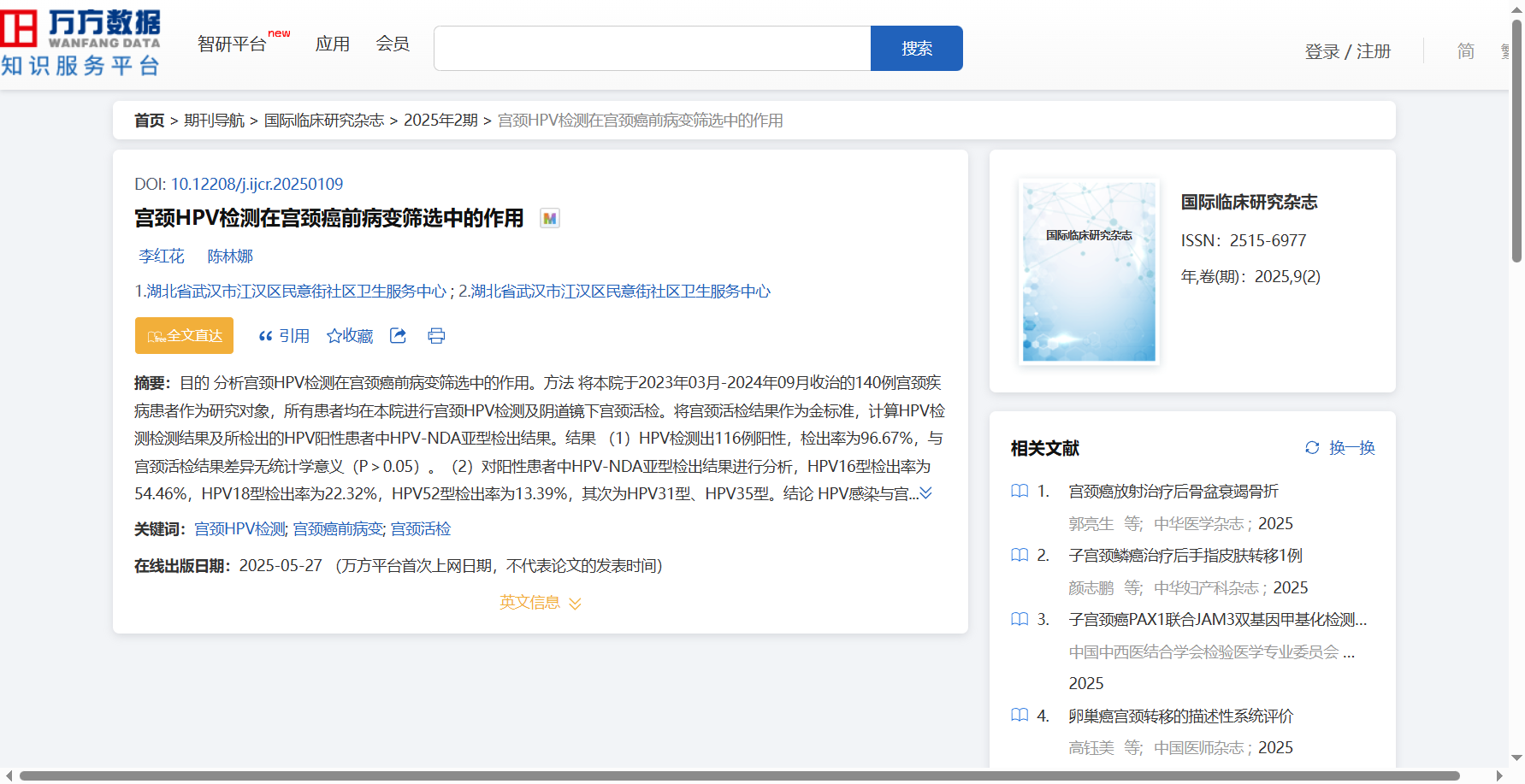Click the scroll-right arrow of the horizontal scrollbar
Viewport: 1525px width, 784px height.
click(1499, 776)
